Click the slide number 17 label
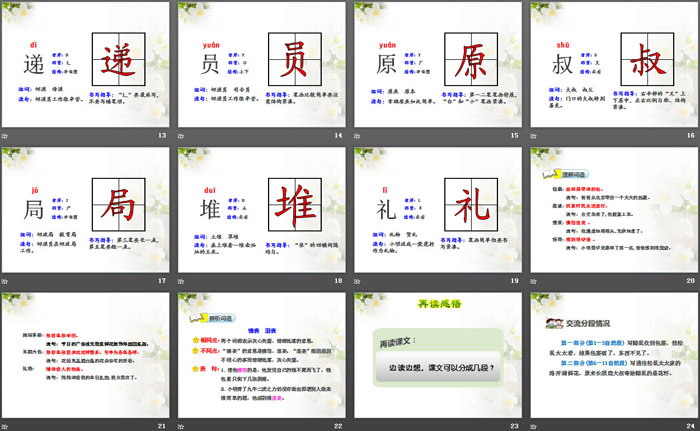 click(x=162, y=280)
